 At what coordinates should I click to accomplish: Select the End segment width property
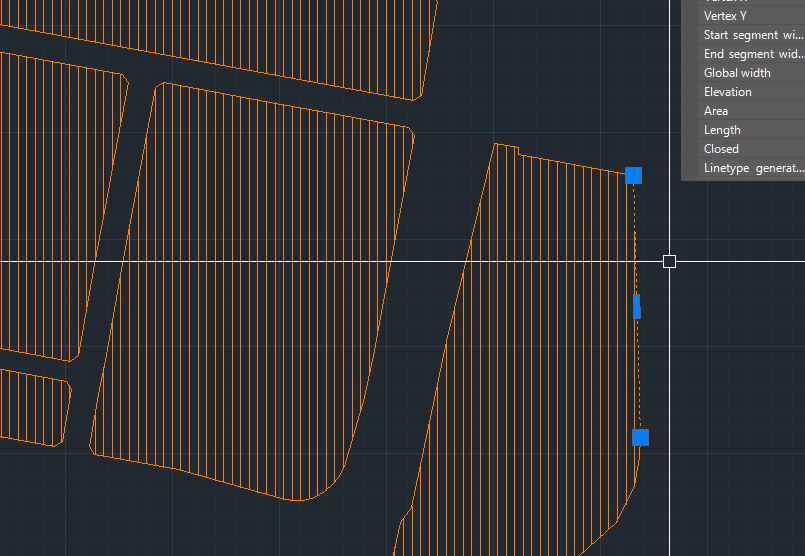[x=752, y=54]
